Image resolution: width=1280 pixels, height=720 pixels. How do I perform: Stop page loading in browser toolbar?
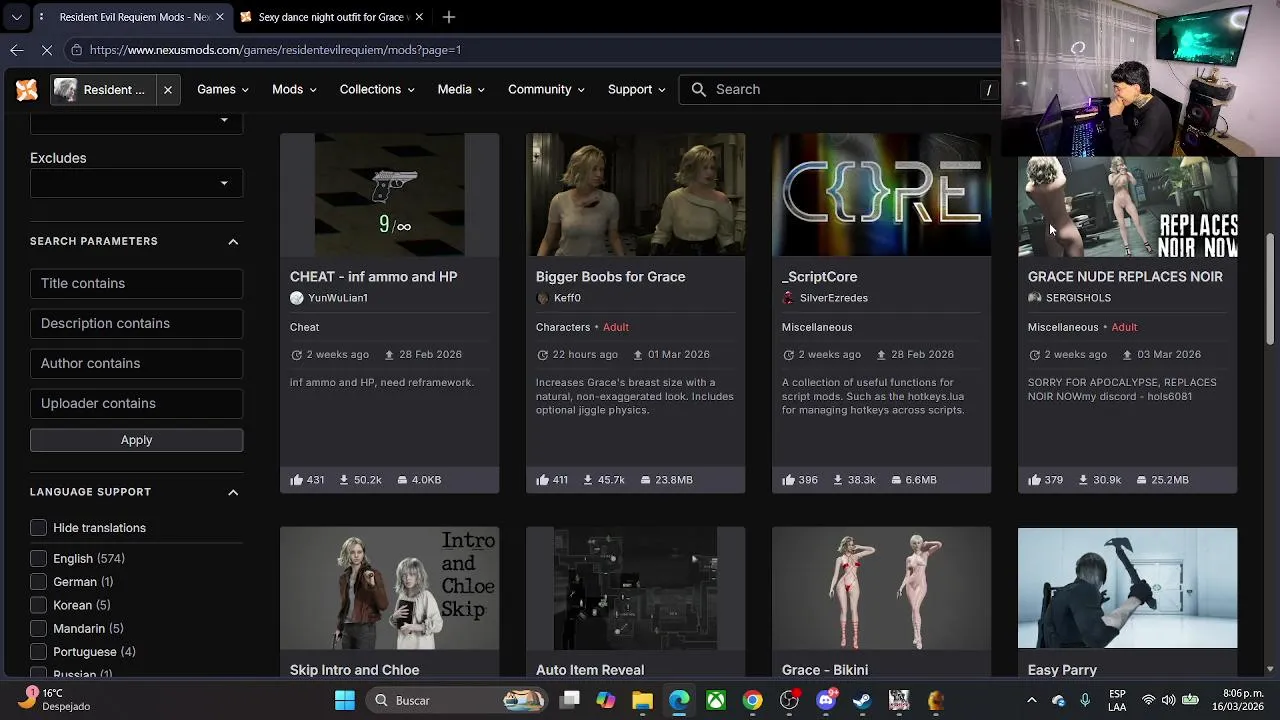click(x=48, y=49)
